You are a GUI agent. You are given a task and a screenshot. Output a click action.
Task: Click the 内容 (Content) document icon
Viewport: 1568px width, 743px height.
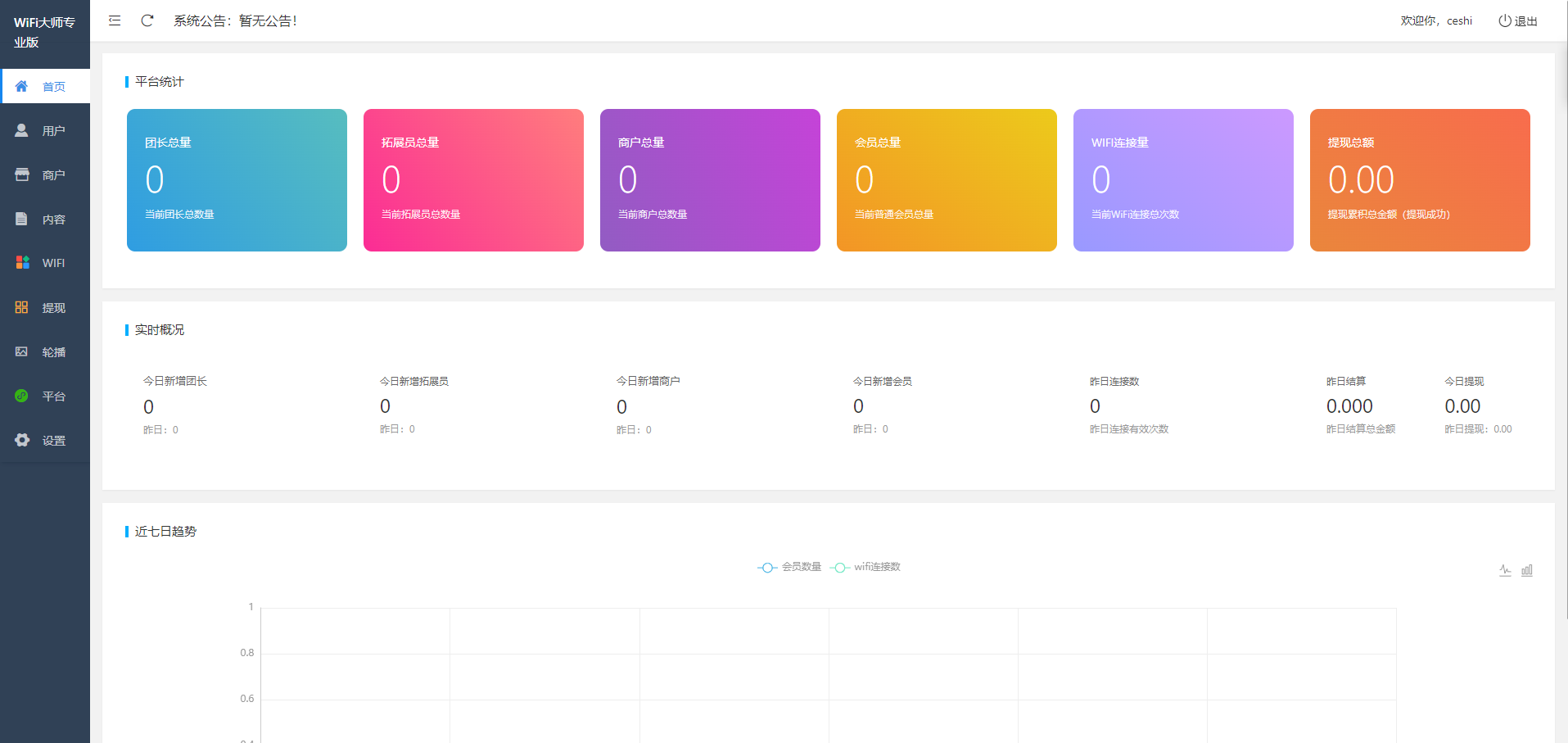pyautogui.click(x=21, y=219)
